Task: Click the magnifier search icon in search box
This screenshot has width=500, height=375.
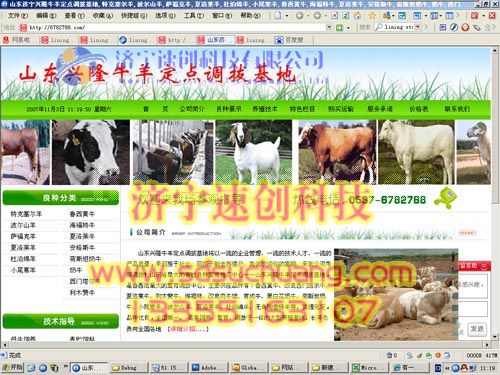Action: click(x=379, y=27)
